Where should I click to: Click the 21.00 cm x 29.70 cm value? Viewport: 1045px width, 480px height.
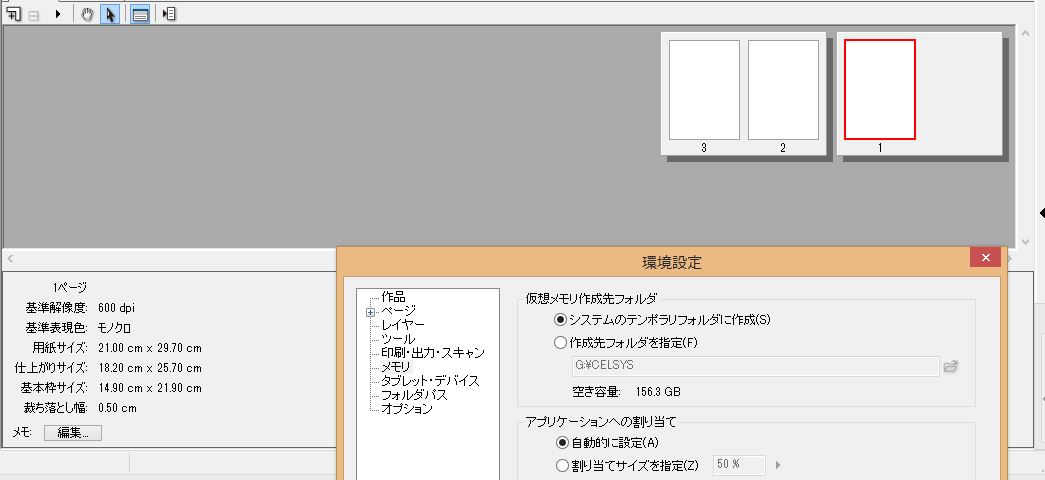[150, 348]
